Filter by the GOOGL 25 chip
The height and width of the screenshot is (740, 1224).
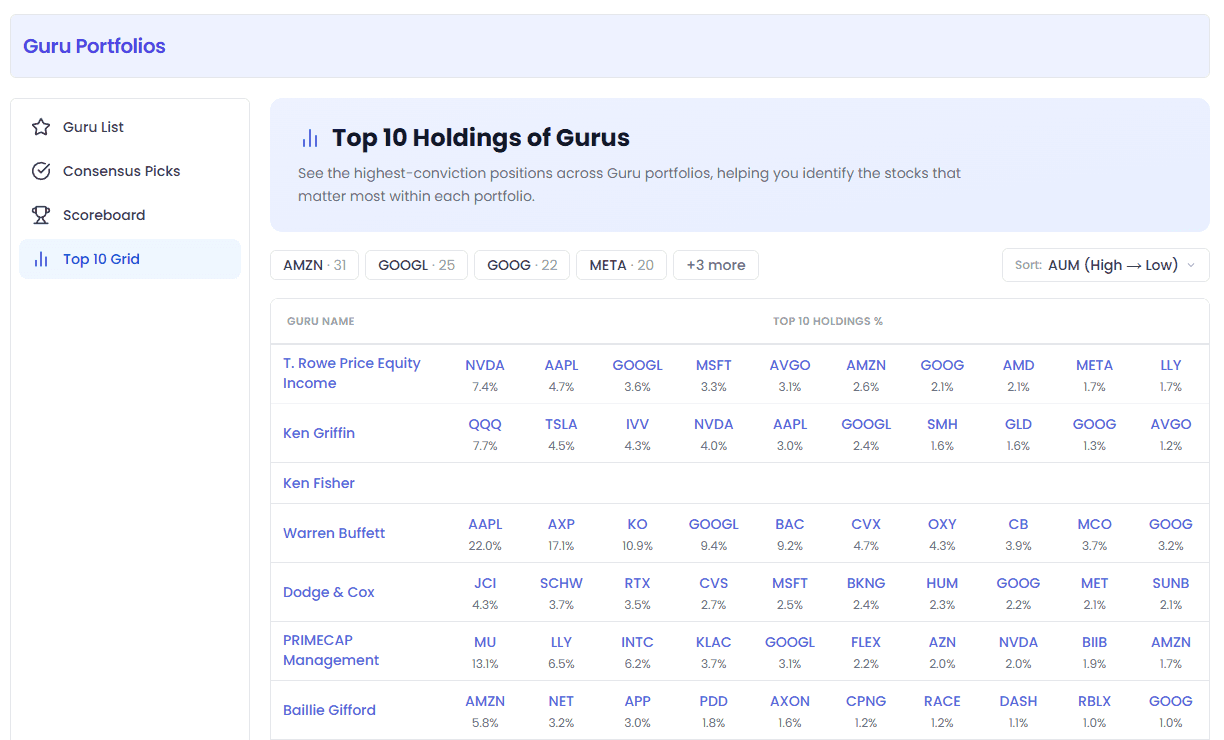416,265
